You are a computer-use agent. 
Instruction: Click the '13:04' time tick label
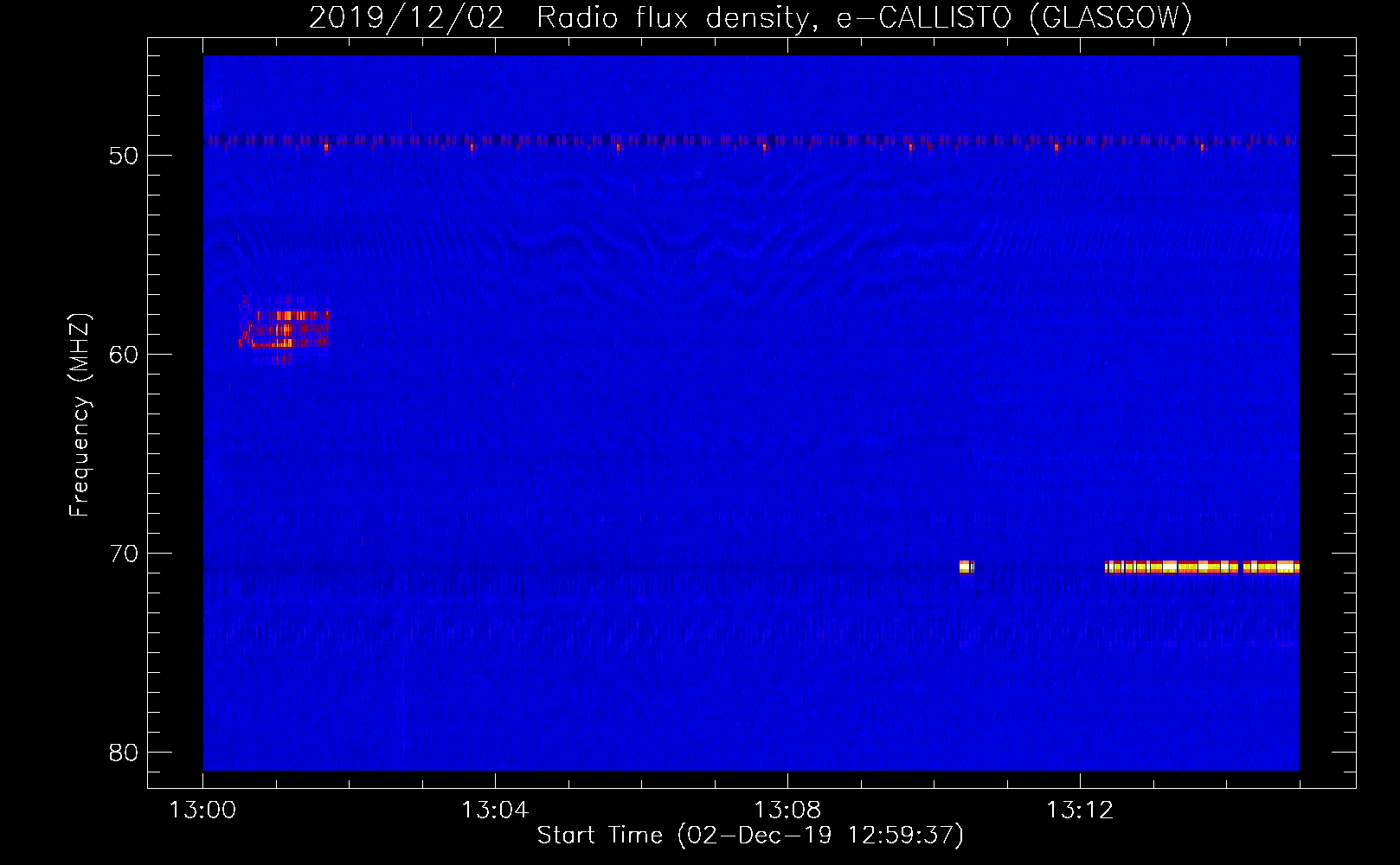pos(495,811)
